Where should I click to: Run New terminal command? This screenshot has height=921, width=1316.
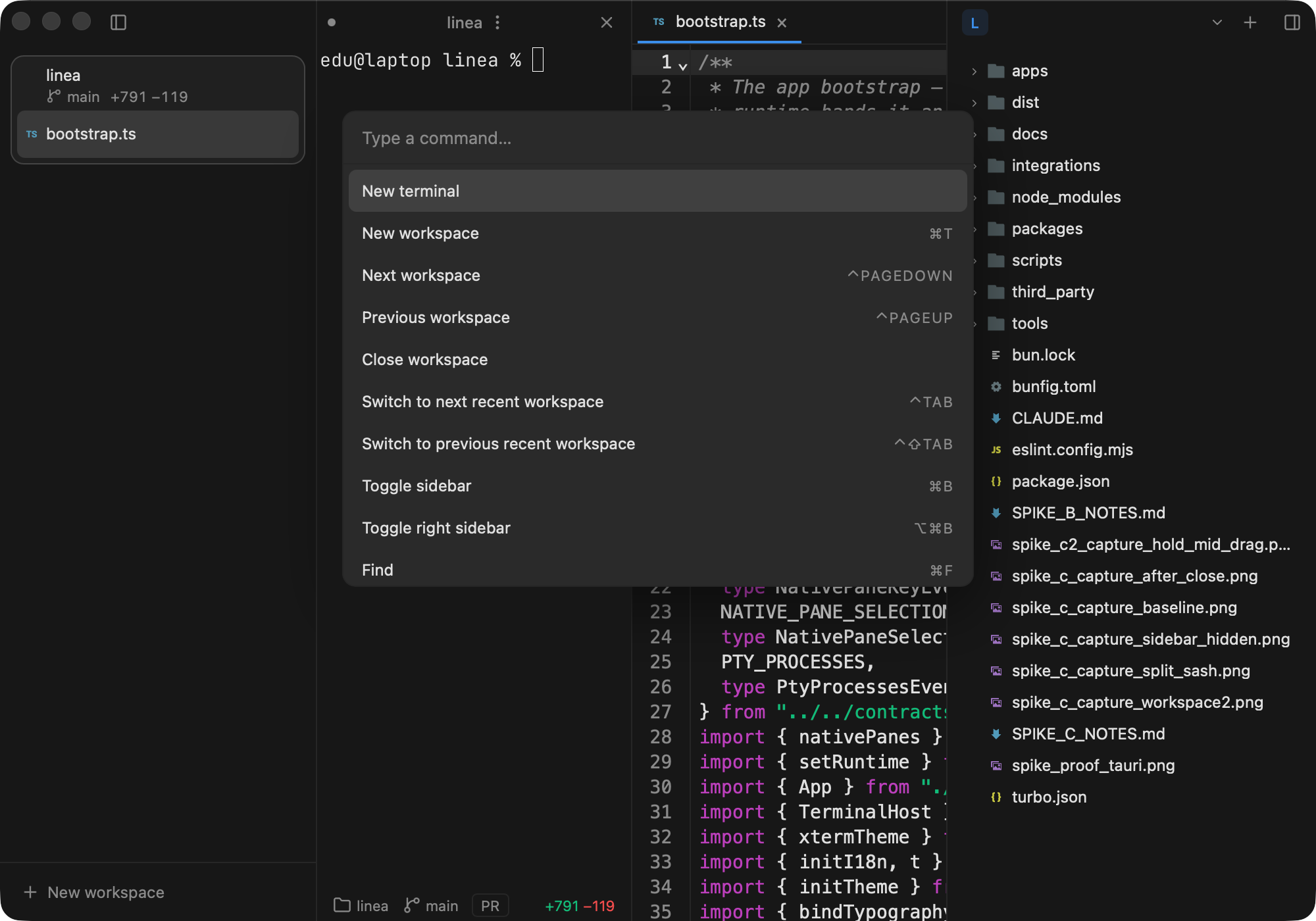(658, 191)
